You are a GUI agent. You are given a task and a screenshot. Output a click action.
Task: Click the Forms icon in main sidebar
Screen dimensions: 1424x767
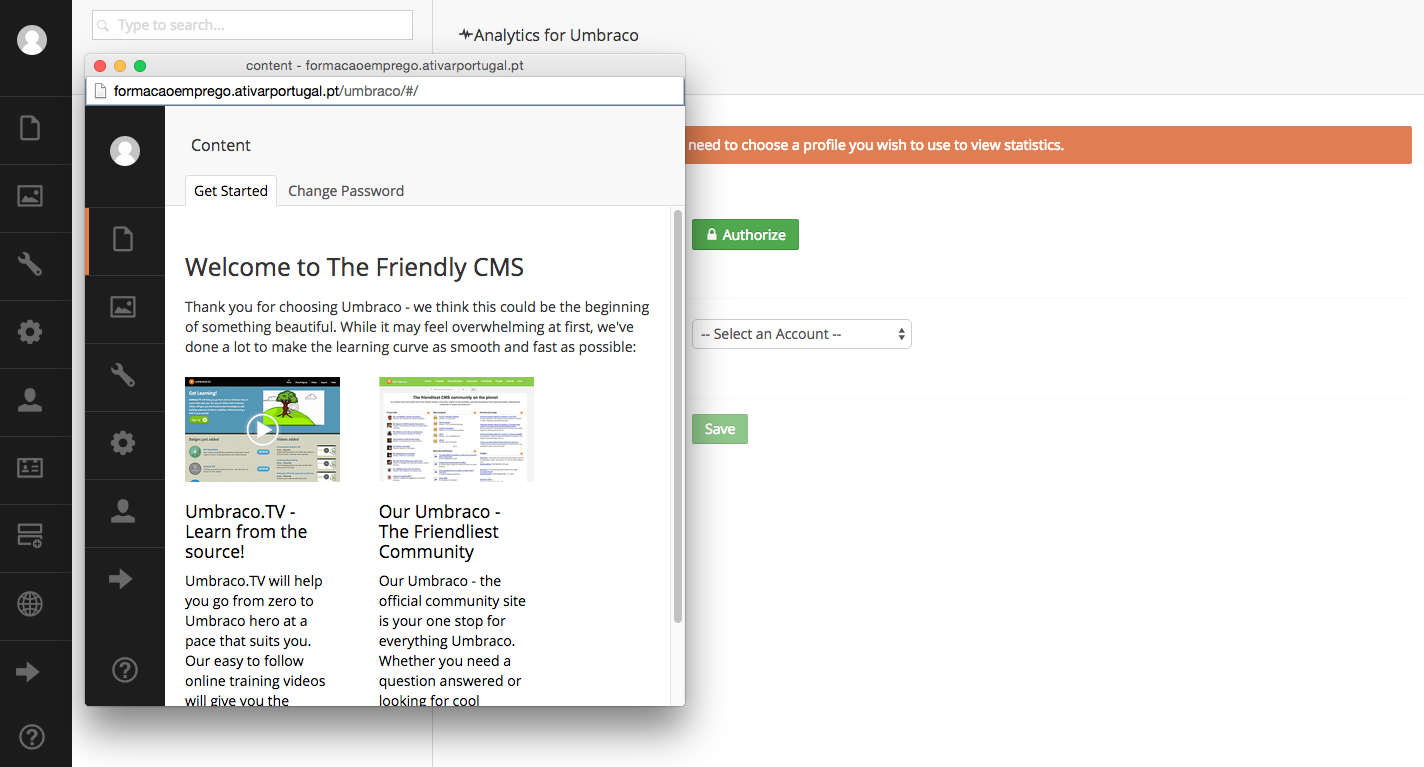[x=30, y=536]
